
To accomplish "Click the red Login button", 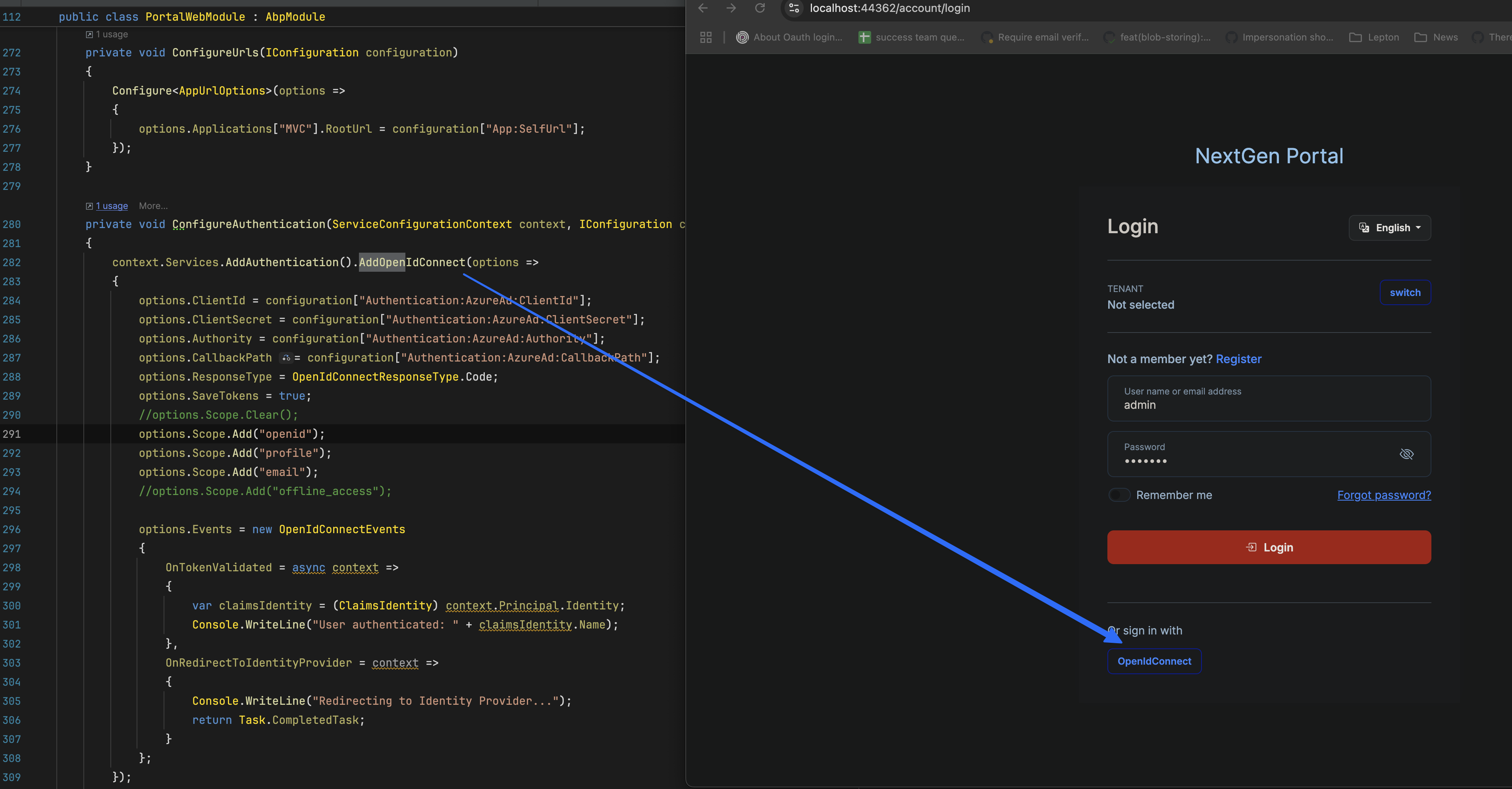I will 1269,547.
